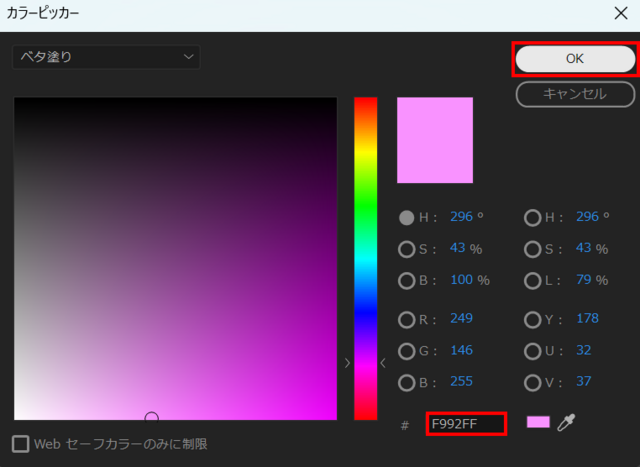Select the Green channel radio button
The image size is (640, 467).
407,351
